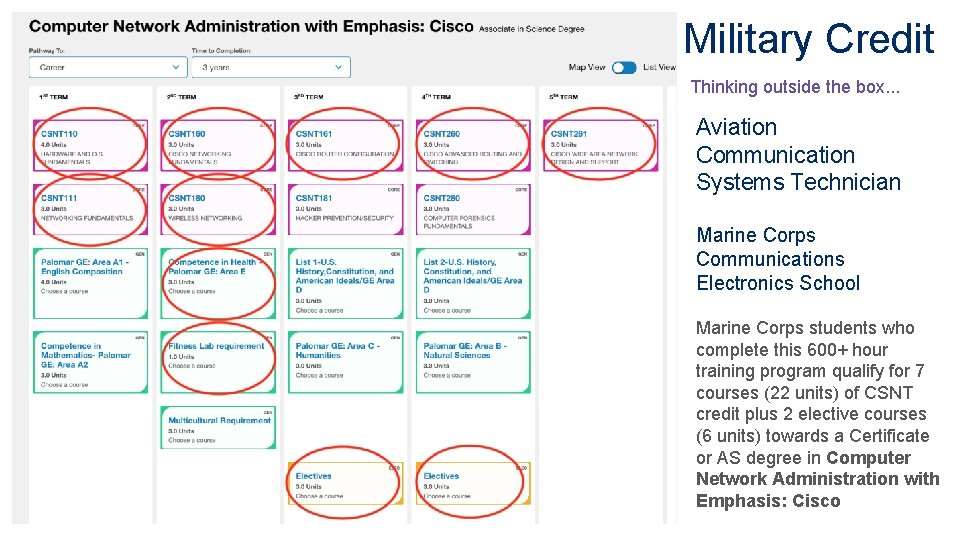Click the Computer Network Administration program title

pos(251,26)
